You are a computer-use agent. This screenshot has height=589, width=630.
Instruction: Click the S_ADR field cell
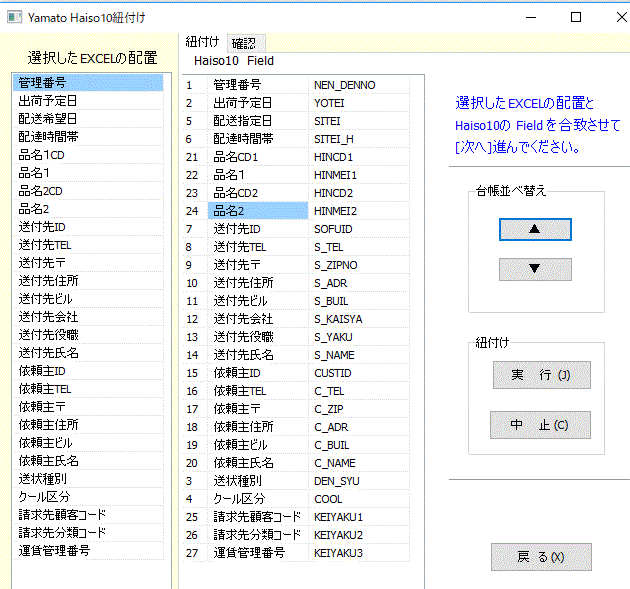(359, 283)
